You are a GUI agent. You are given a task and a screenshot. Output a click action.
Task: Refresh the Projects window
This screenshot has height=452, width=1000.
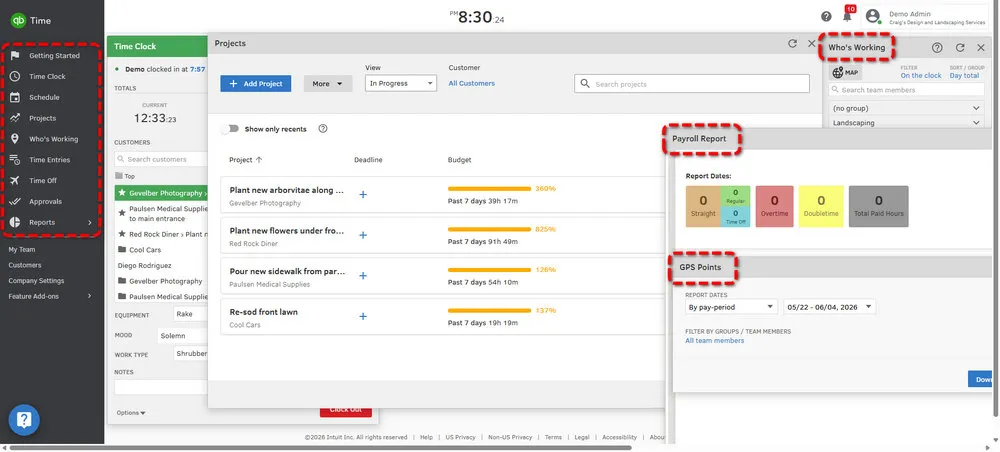point(792,43)
